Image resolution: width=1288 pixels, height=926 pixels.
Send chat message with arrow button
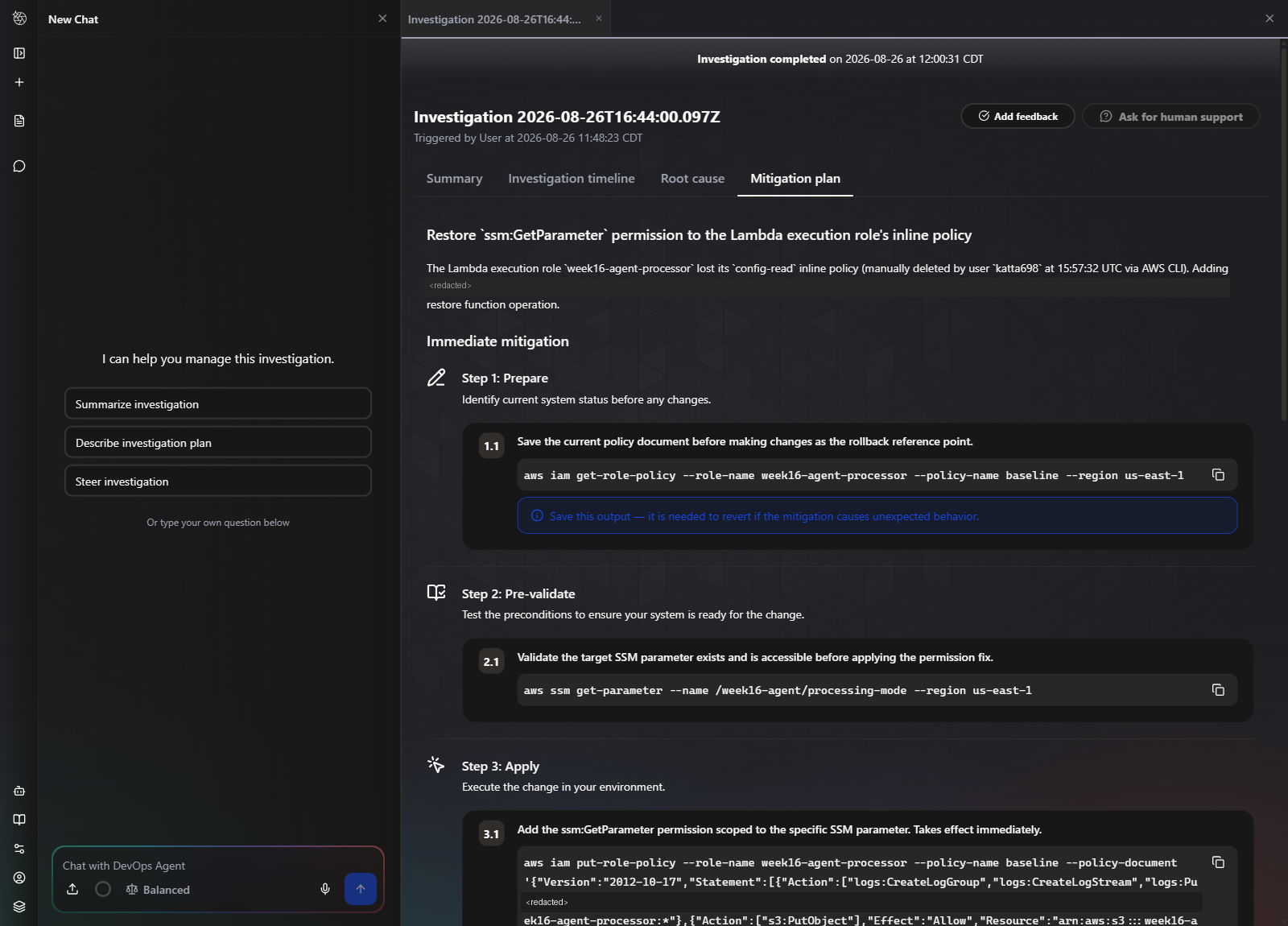361,889
